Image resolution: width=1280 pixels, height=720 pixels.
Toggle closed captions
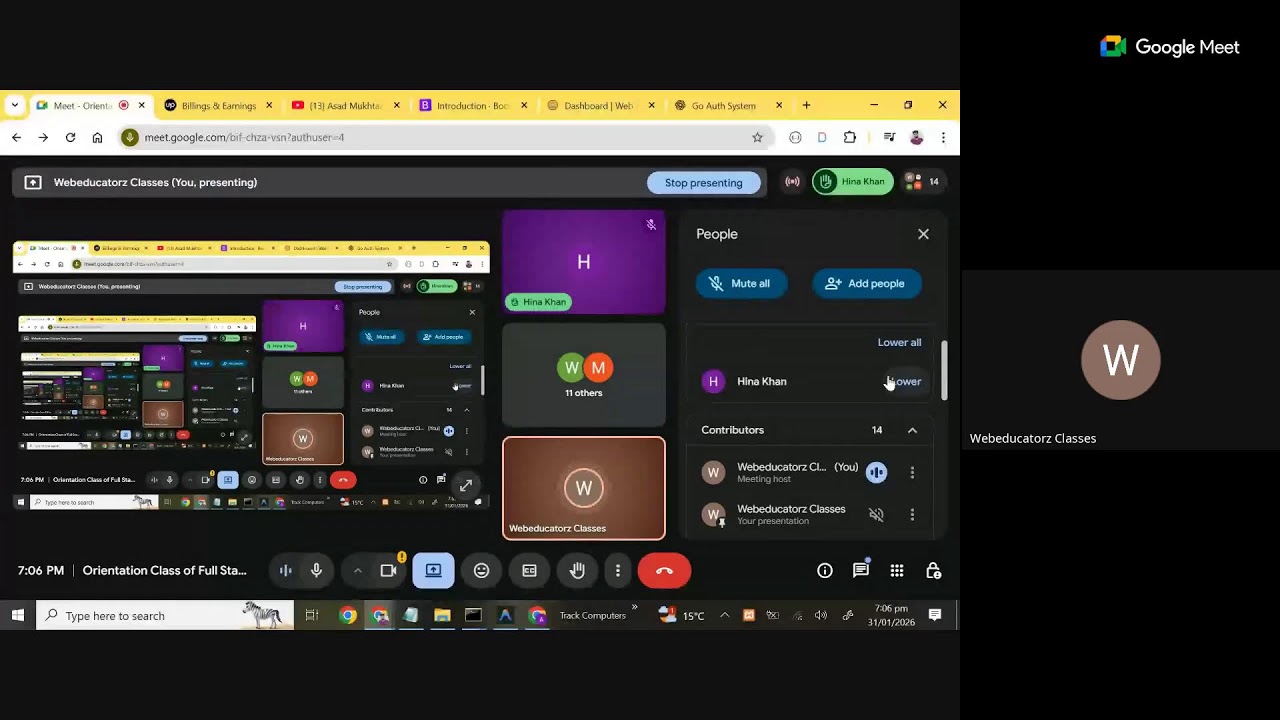click(x=529, y=570)
